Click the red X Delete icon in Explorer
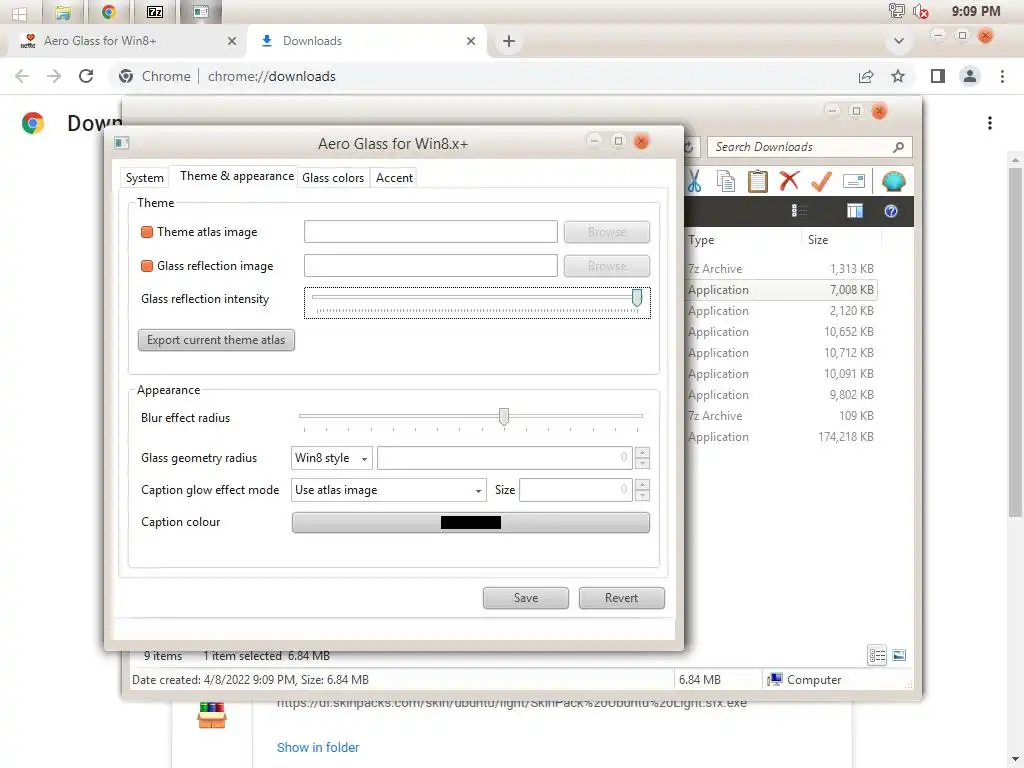Viewport: 1024px width, 768px height. (x=789, y=180)
